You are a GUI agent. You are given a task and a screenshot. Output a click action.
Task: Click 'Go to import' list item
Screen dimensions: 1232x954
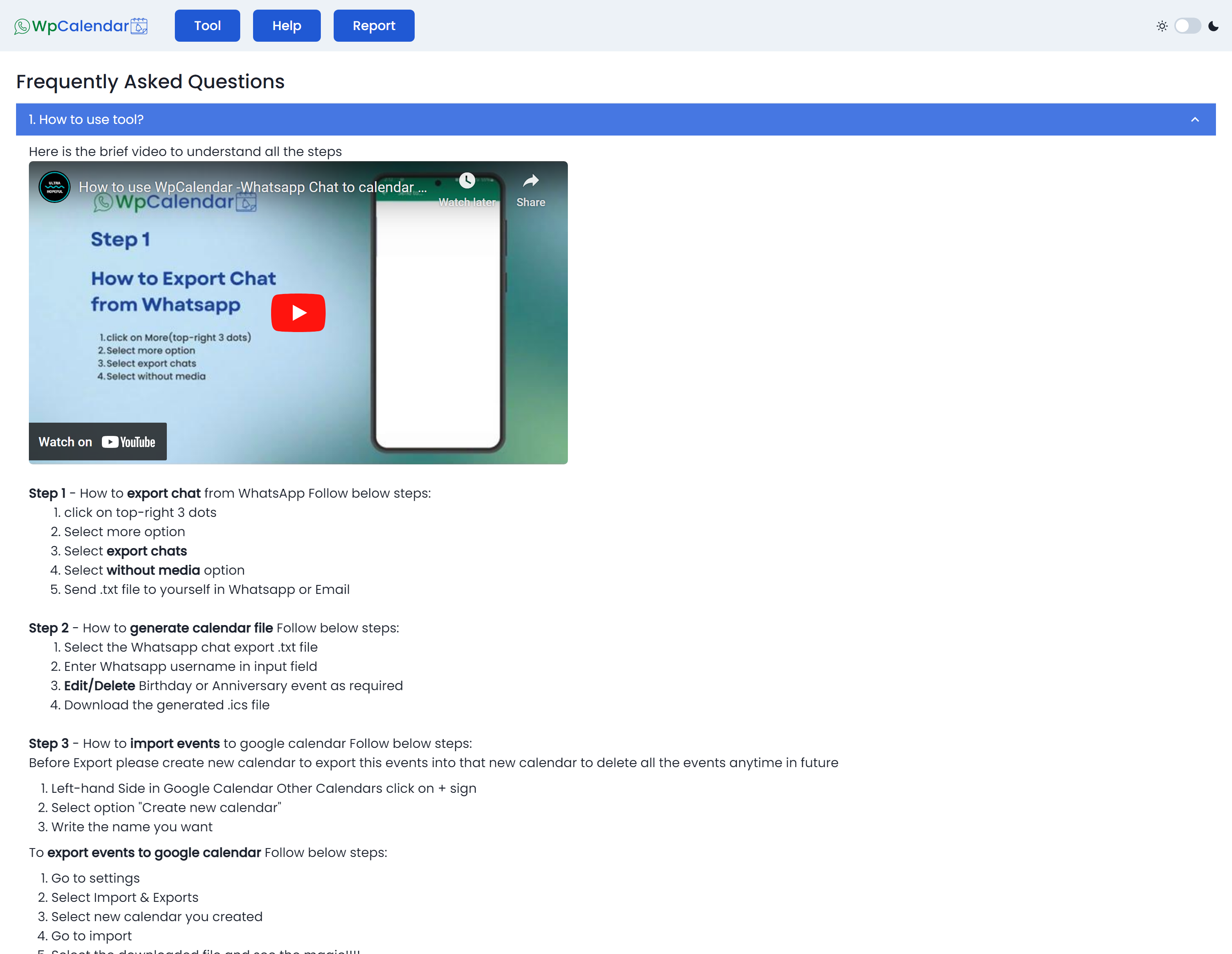click(x=91, y=936)
